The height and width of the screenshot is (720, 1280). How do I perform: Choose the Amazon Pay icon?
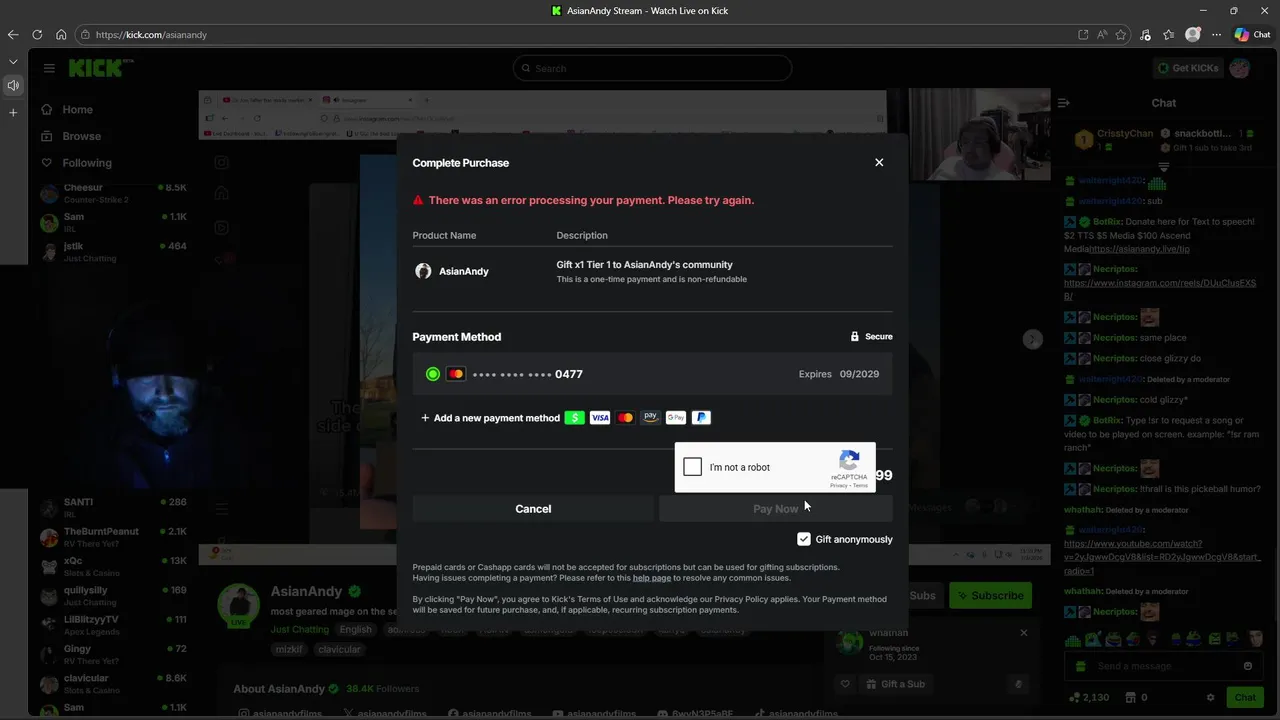point(650,418)
